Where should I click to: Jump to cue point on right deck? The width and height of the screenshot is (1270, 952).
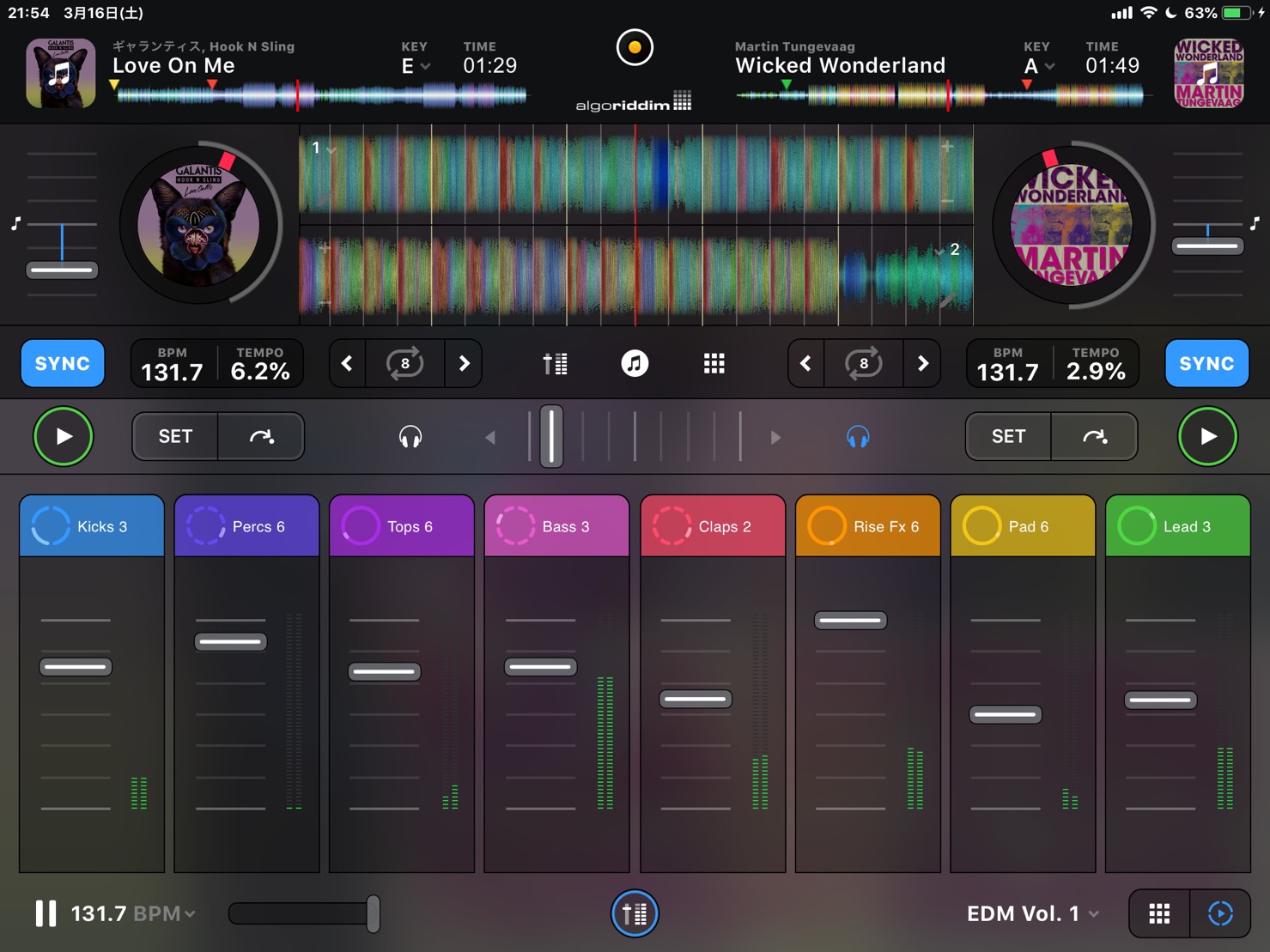pyautogui.click(x=1094, y=436)
